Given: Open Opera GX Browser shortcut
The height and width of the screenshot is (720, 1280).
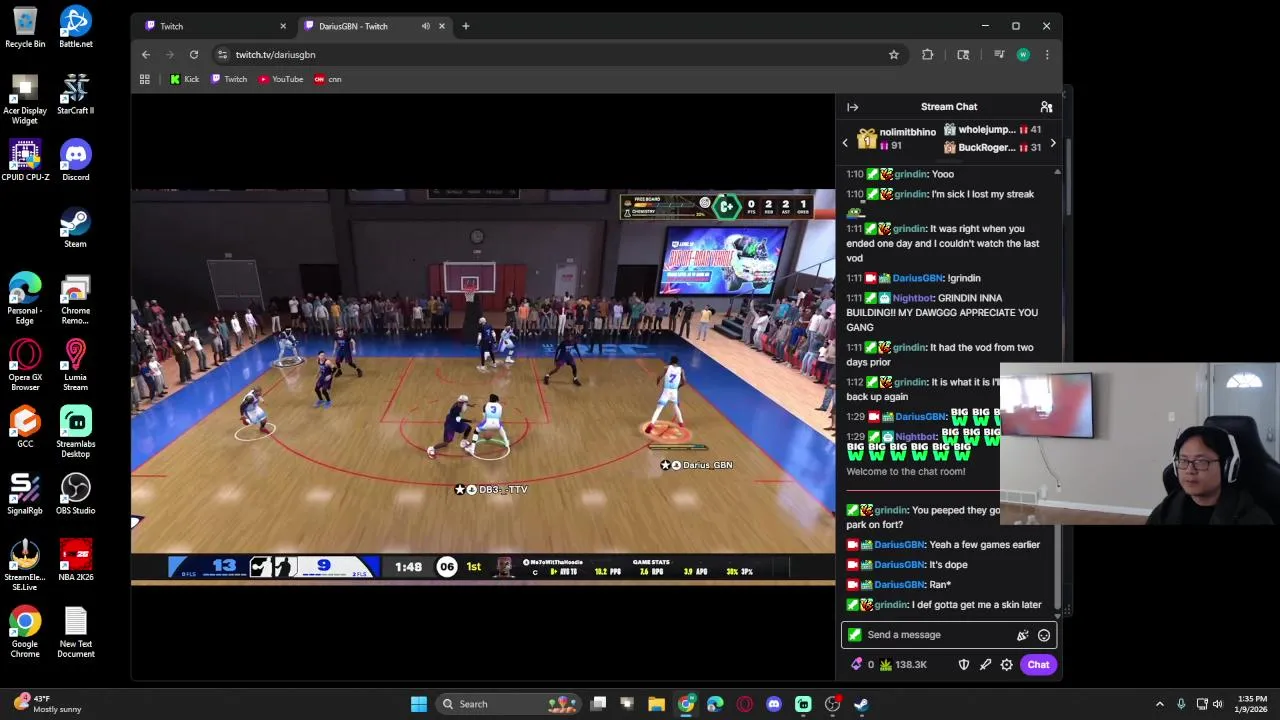Looking at the screenshot, I should pyautogui.click(x=25, y=366).
